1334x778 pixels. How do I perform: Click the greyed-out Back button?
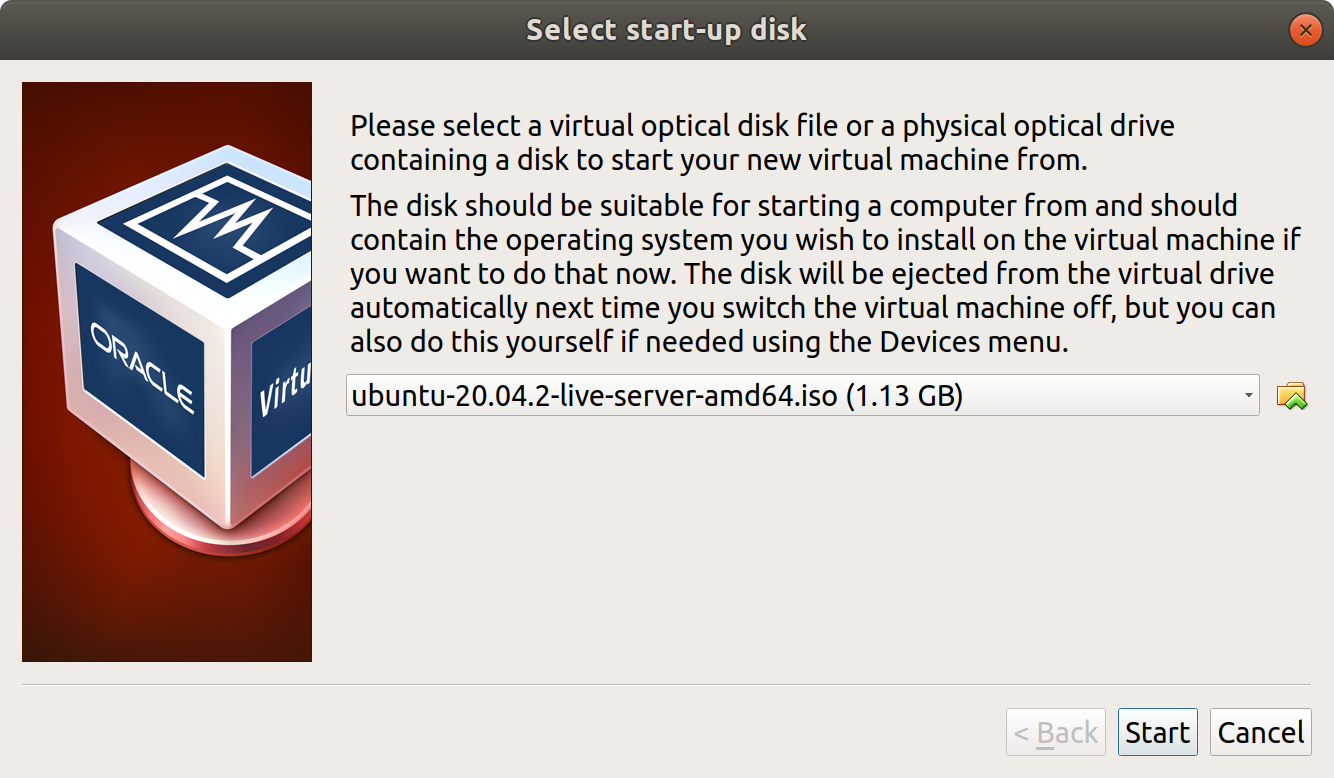[x=1055, y=732]
